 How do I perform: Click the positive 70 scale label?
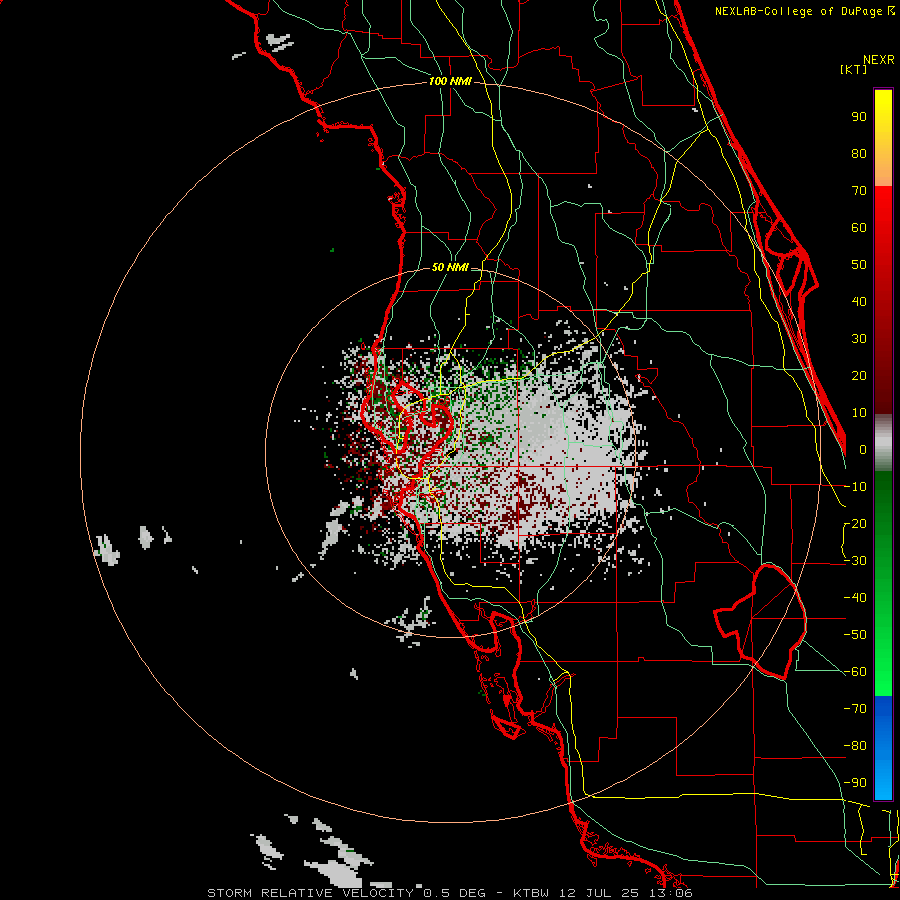pyautogui.click(x=859, y=191)
